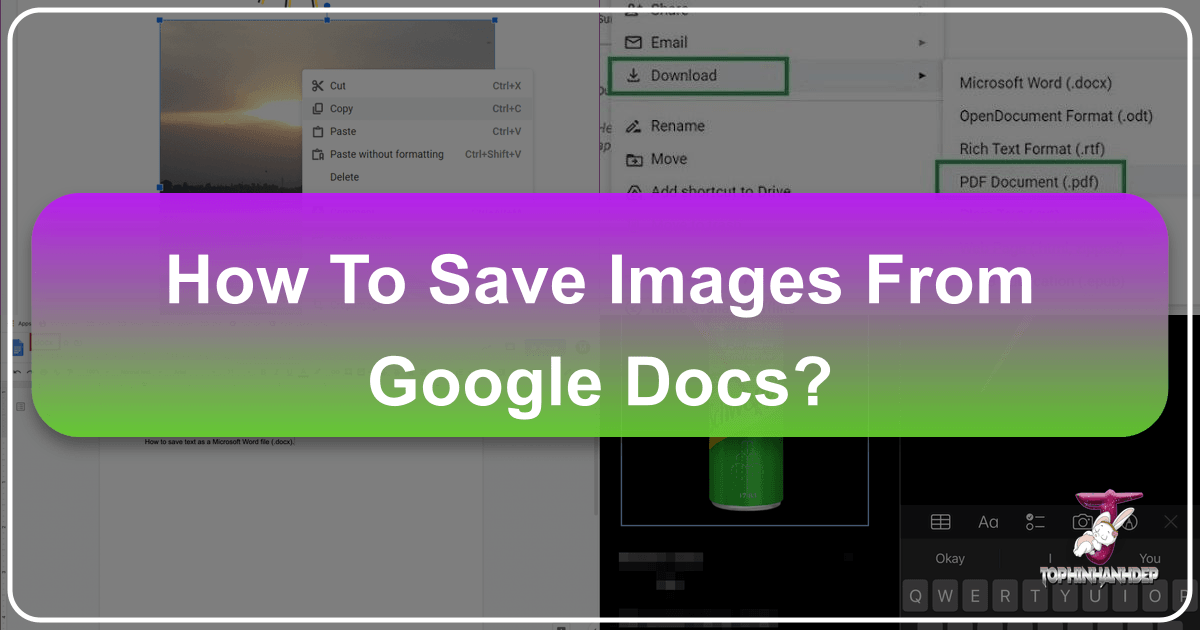Select Copy from the context menu
The height and width of the screenshot is (630, 1200).
coord(340,108)
